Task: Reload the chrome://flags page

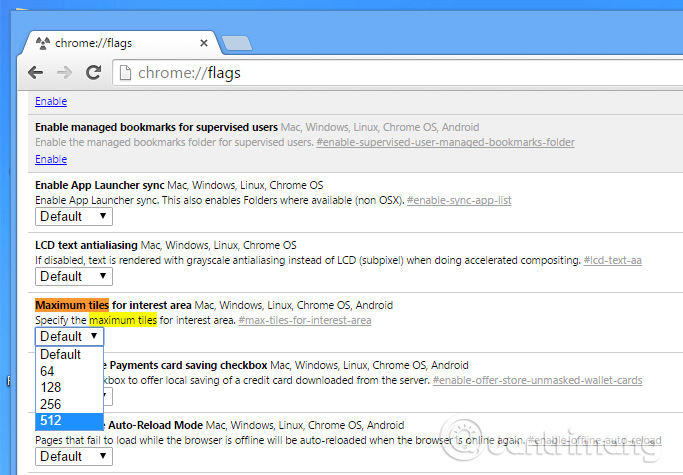Action: pos(93,72)
